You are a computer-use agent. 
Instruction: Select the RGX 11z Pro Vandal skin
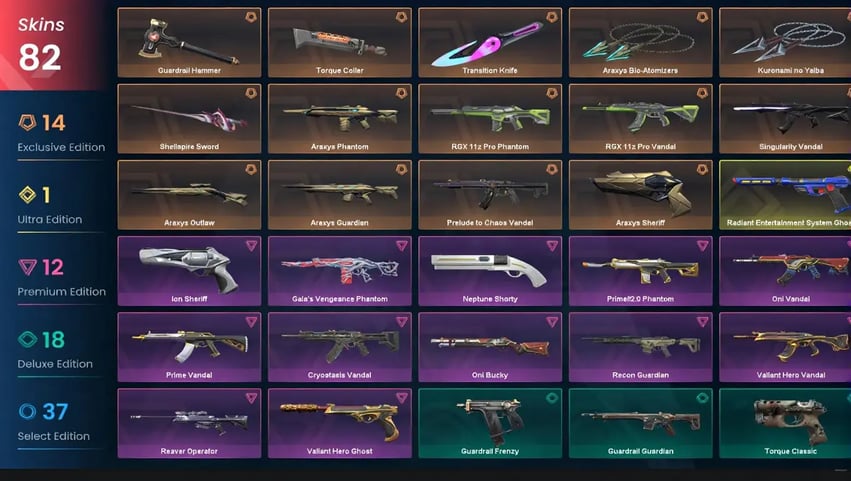640,118
